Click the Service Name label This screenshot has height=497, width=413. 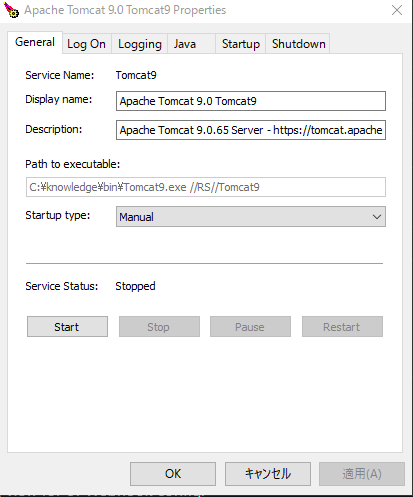60,75
